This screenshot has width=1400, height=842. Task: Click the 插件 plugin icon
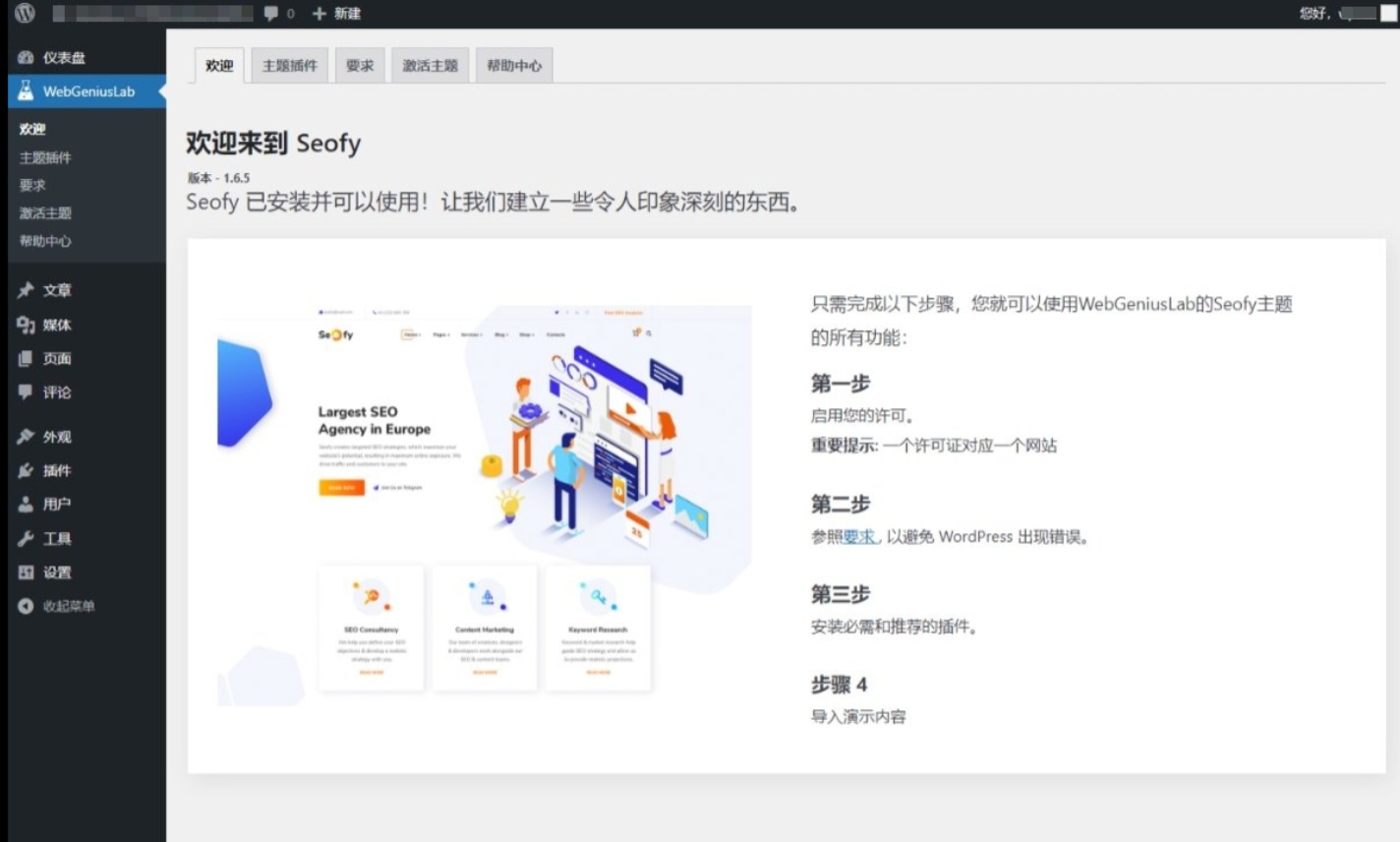[26, 470]
